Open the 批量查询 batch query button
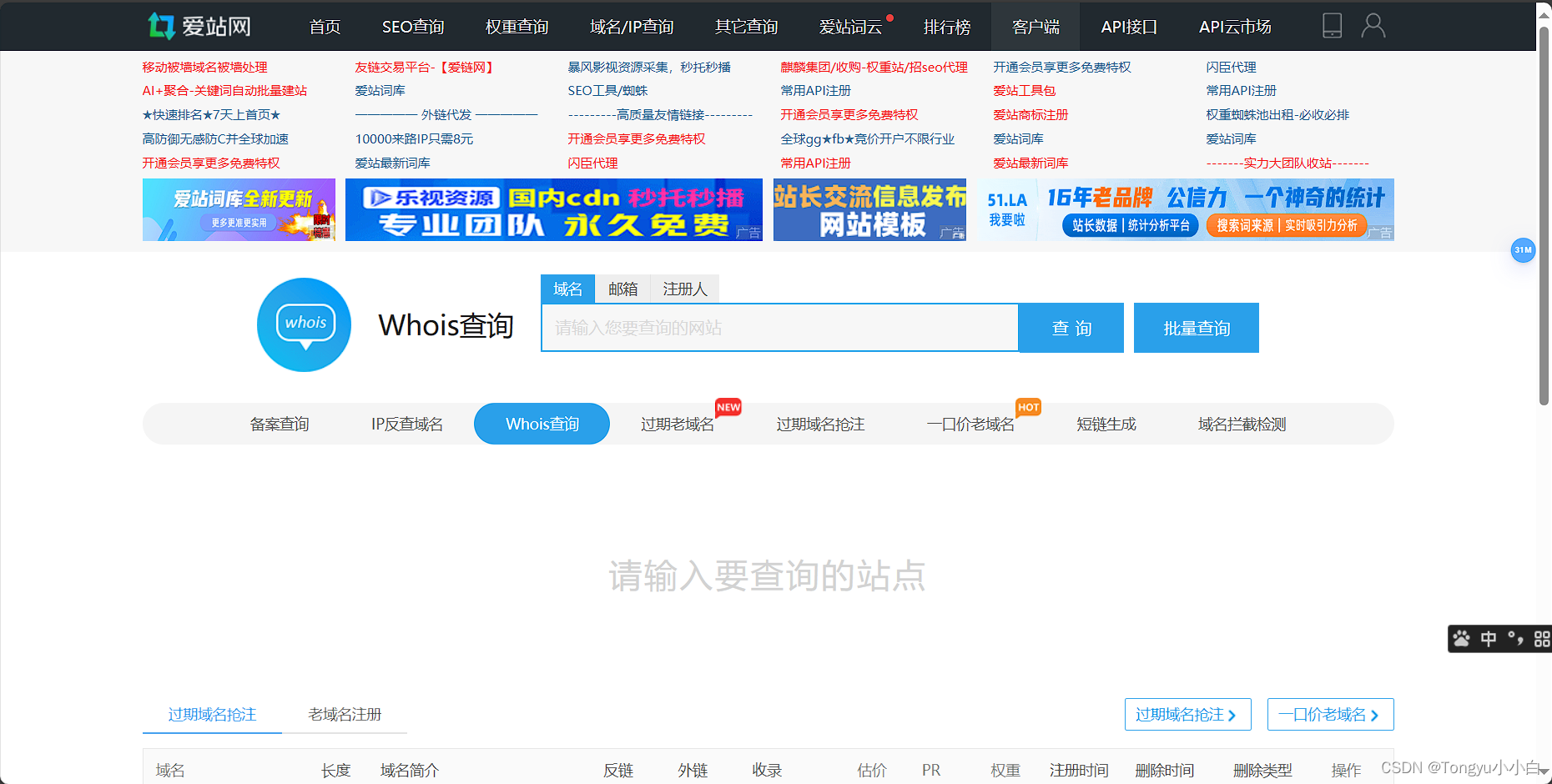Viewport: 1552px width, 784px height. click(x=1196, y=328)
